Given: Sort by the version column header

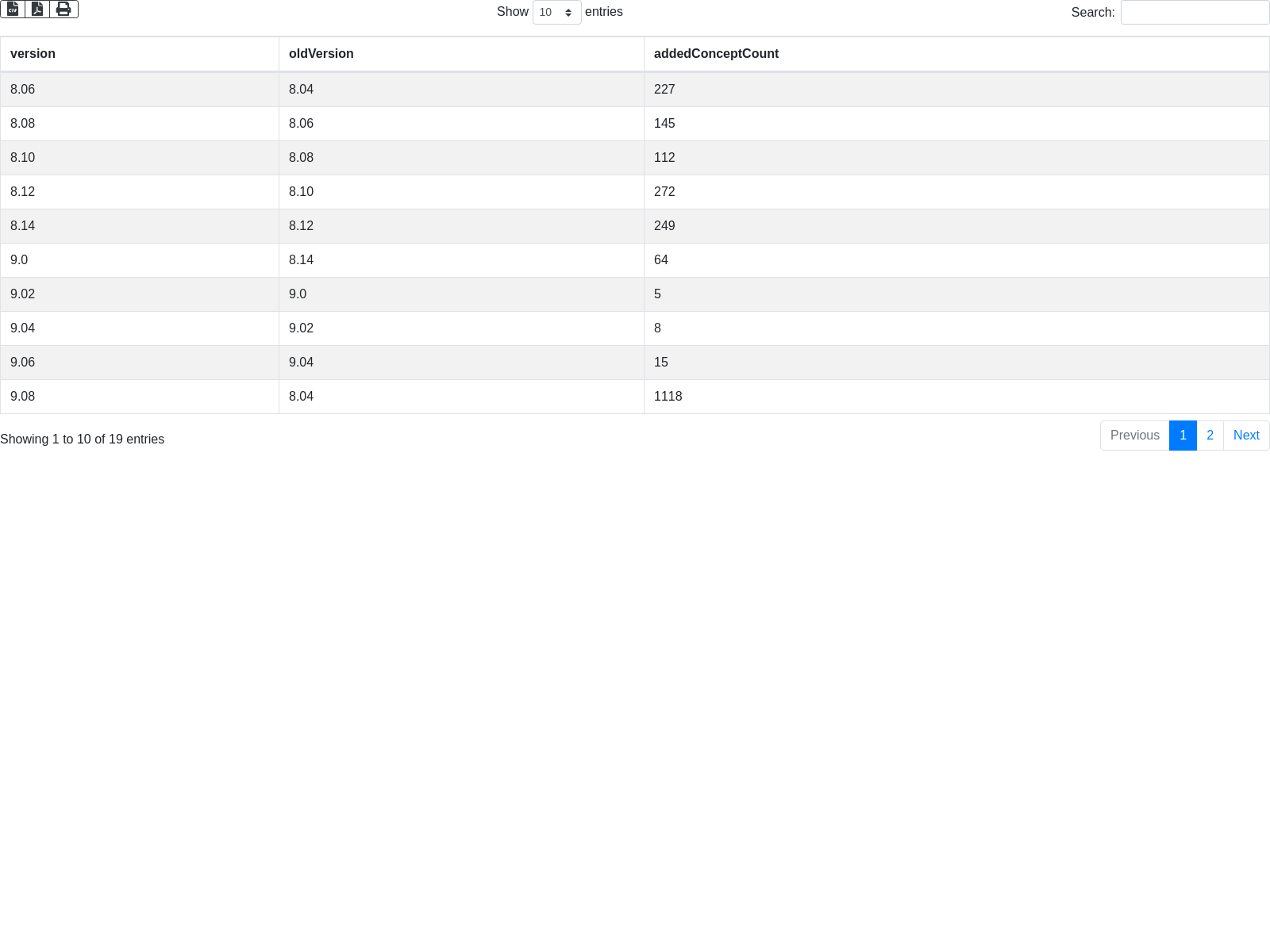Looking at the screenshot, I should tap(33, 54).
